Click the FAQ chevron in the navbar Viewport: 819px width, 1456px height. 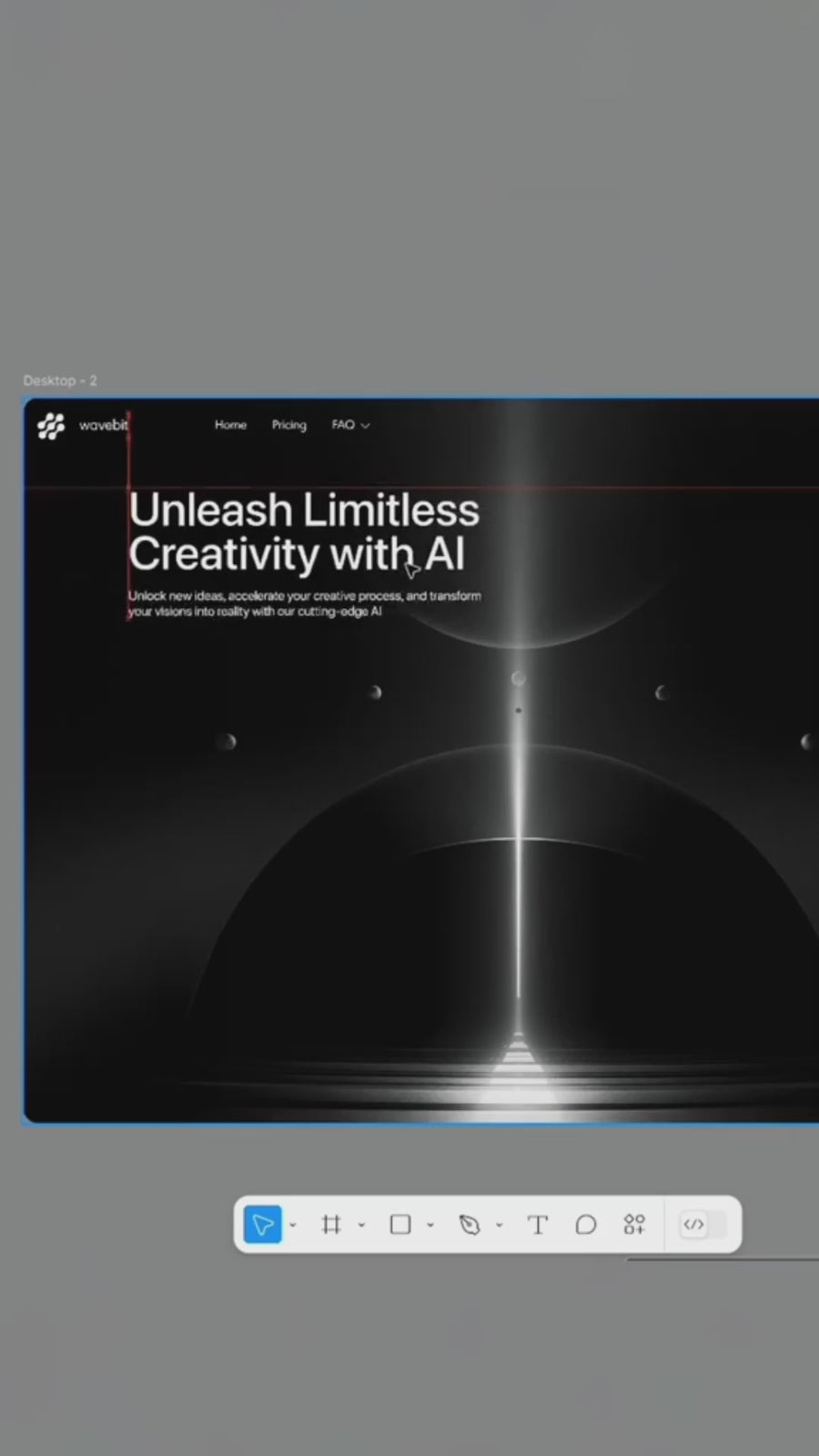[366, 426]
